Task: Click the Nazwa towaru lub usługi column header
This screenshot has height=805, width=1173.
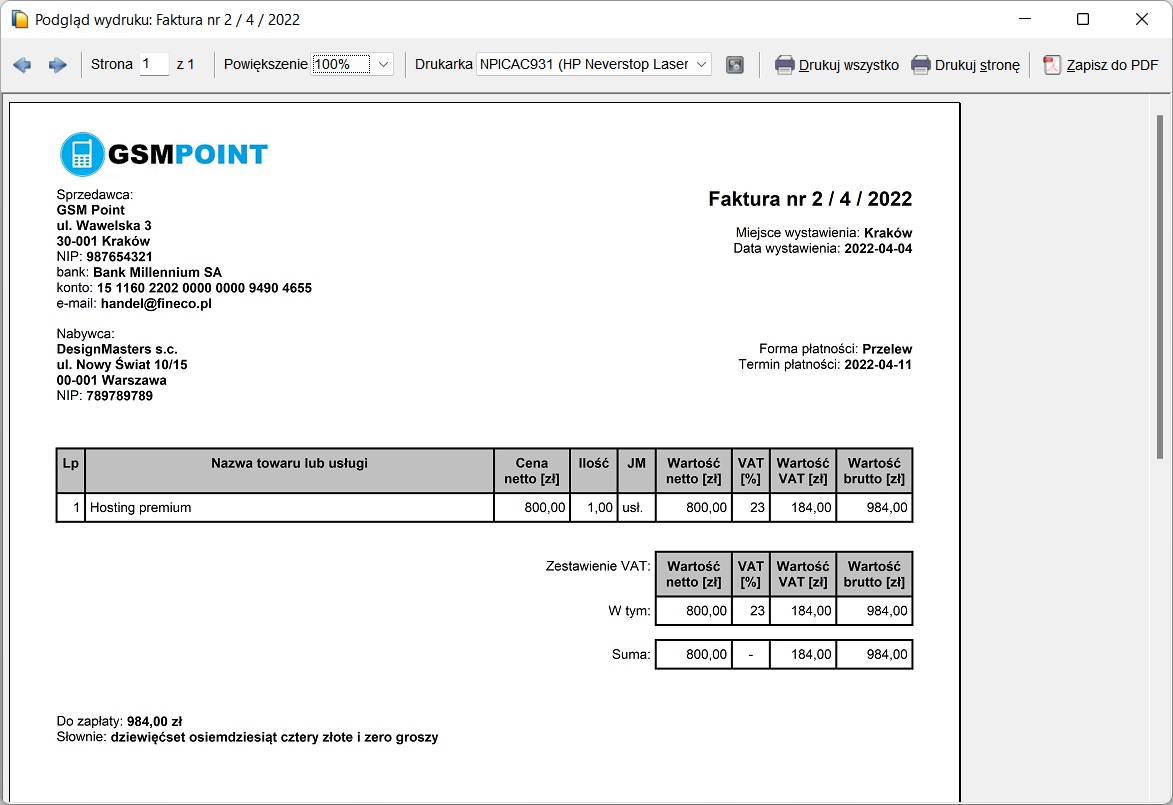Action: tap(289, 463)
